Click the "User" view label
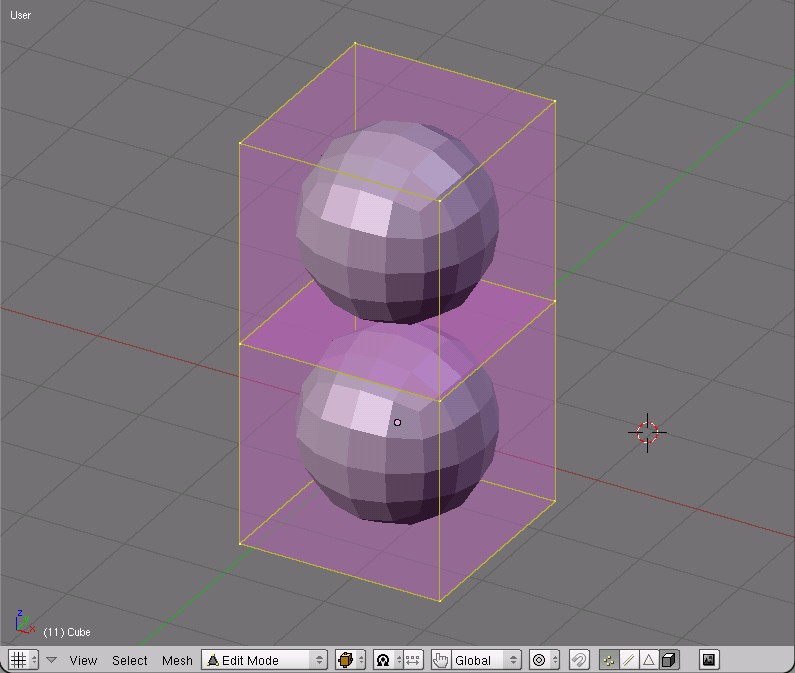The width and height of the screenshot is (795, 673). 20,15
